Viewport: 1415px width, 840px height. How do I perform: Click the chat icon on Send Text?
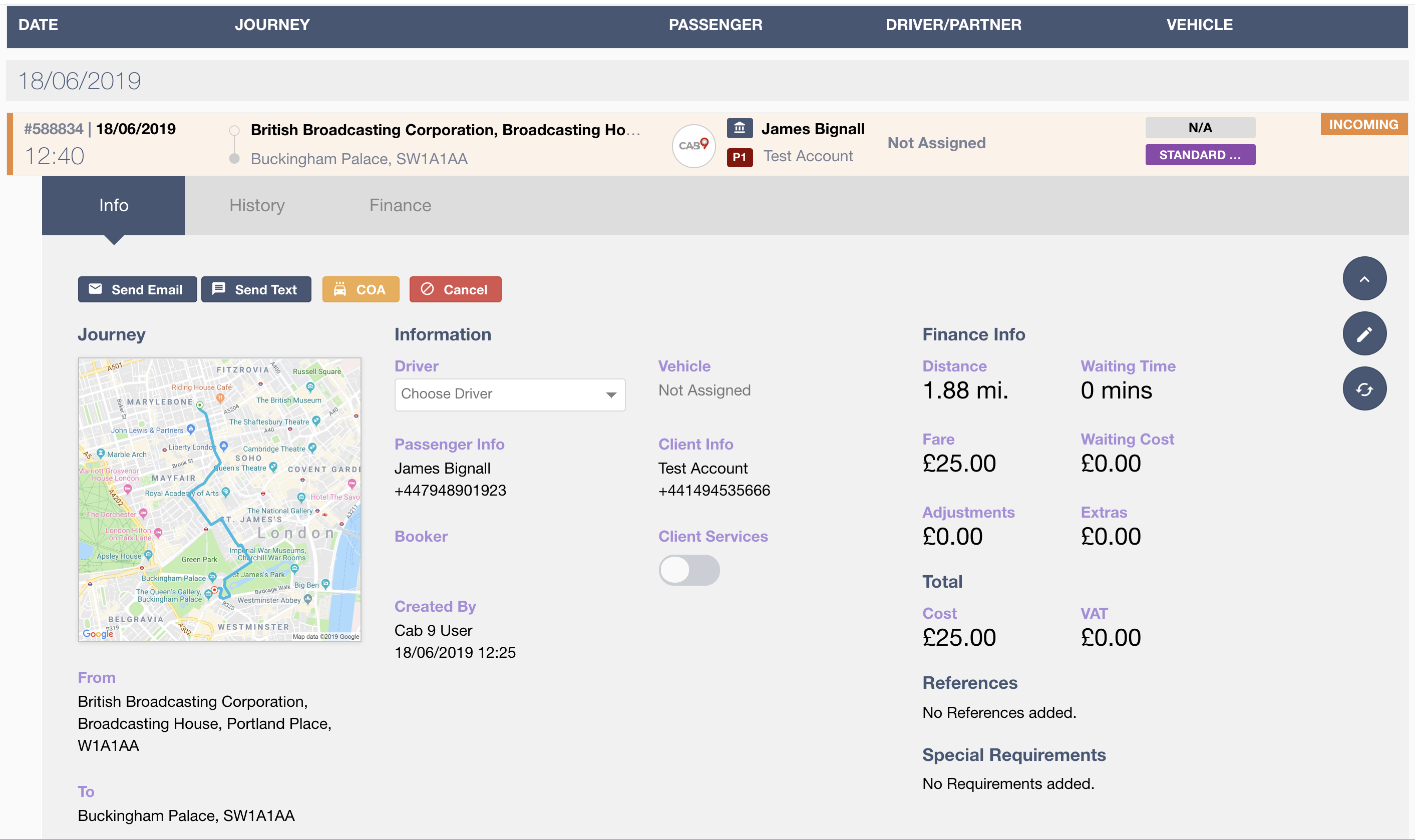tap(218, 289)
